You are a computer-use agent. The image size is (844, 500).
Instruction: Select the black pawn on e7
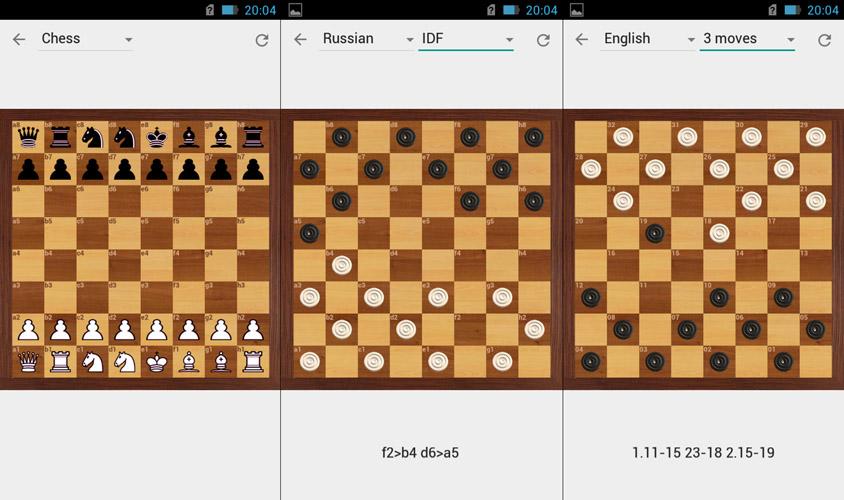click(157, 170)
